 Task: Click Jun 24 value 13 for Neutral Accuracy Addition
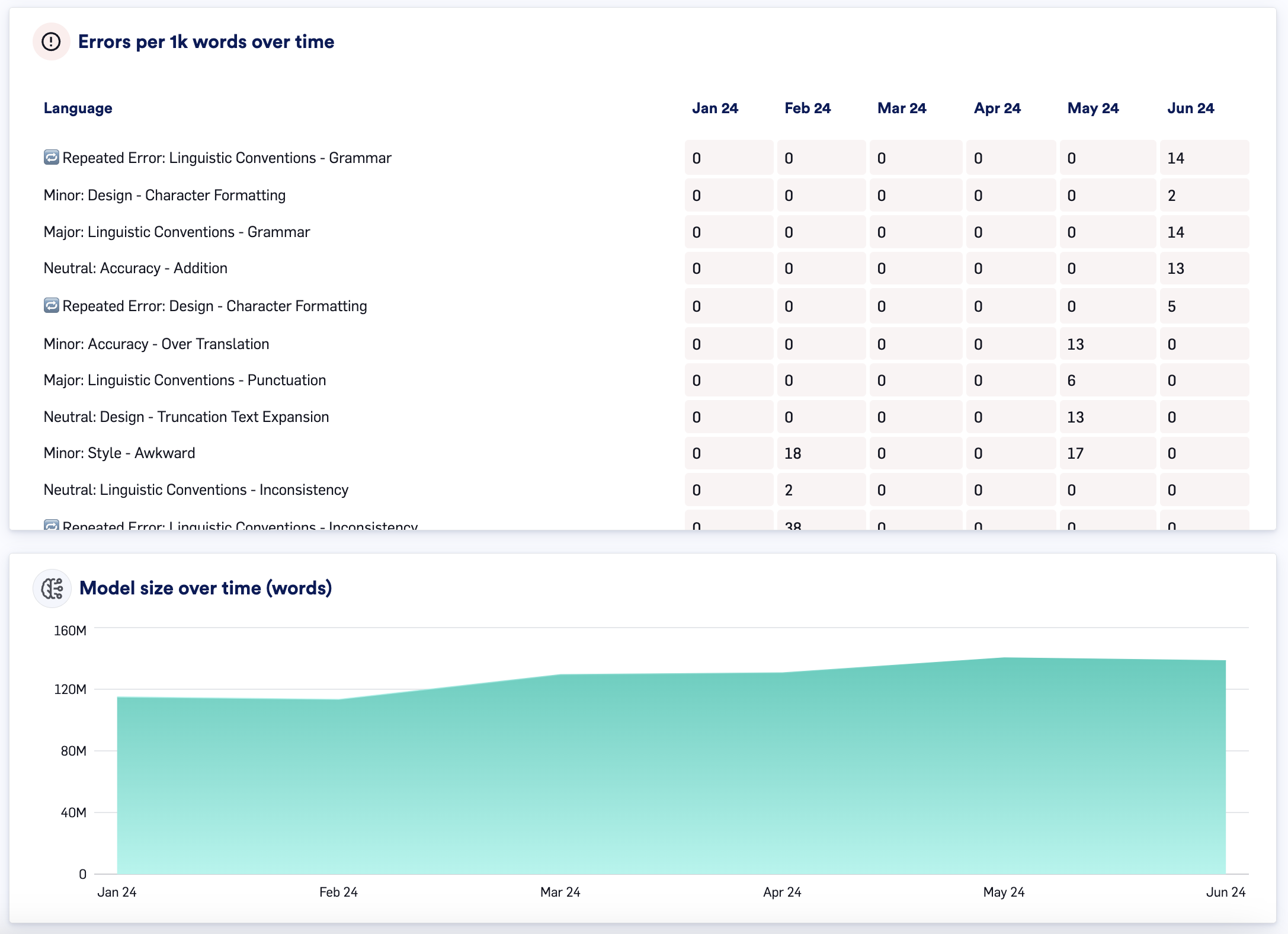1204,268
